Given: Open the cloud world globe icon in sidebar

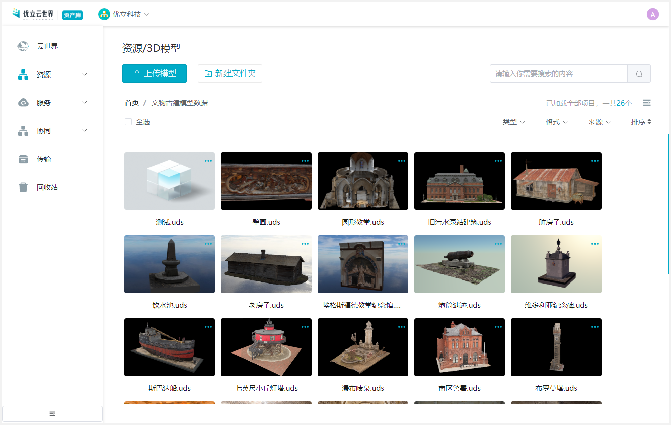Looking at the screenshot, I should [x=23, y=46].
